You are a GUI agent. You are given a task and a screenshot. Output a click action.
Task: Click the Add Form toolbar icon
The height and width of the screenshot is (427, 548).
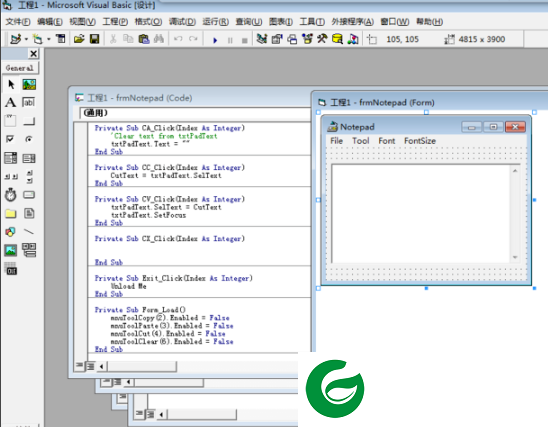point(37,39)
